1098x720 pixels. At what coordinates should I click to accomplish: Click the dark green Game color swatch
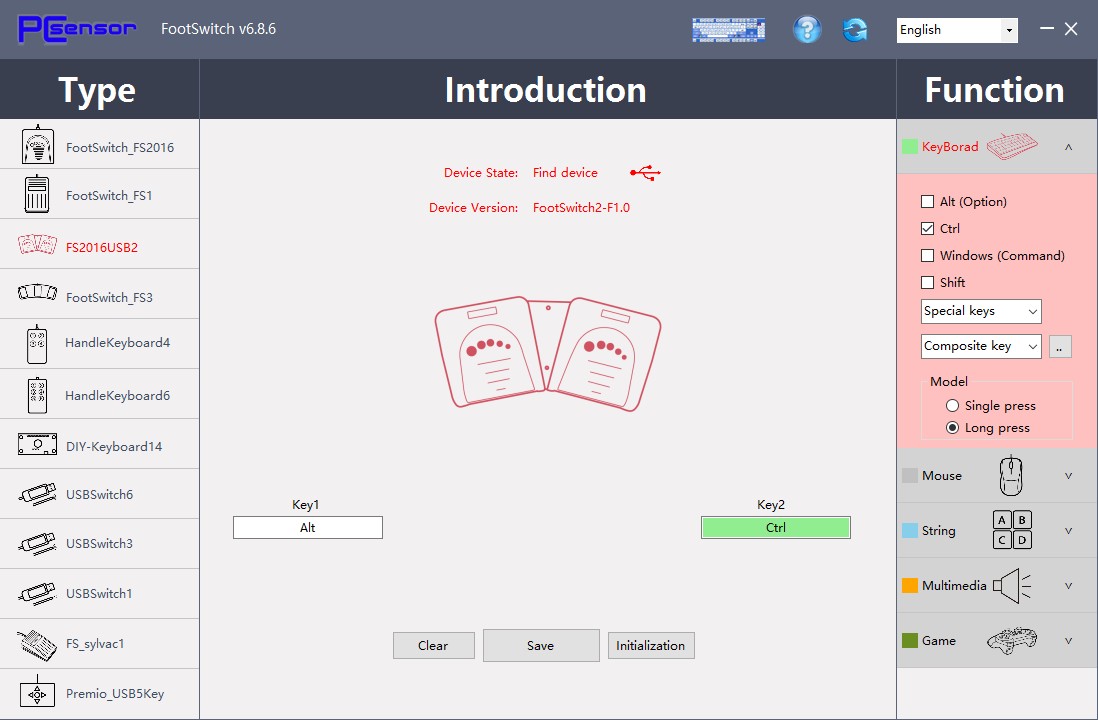(x=910, y=640)
